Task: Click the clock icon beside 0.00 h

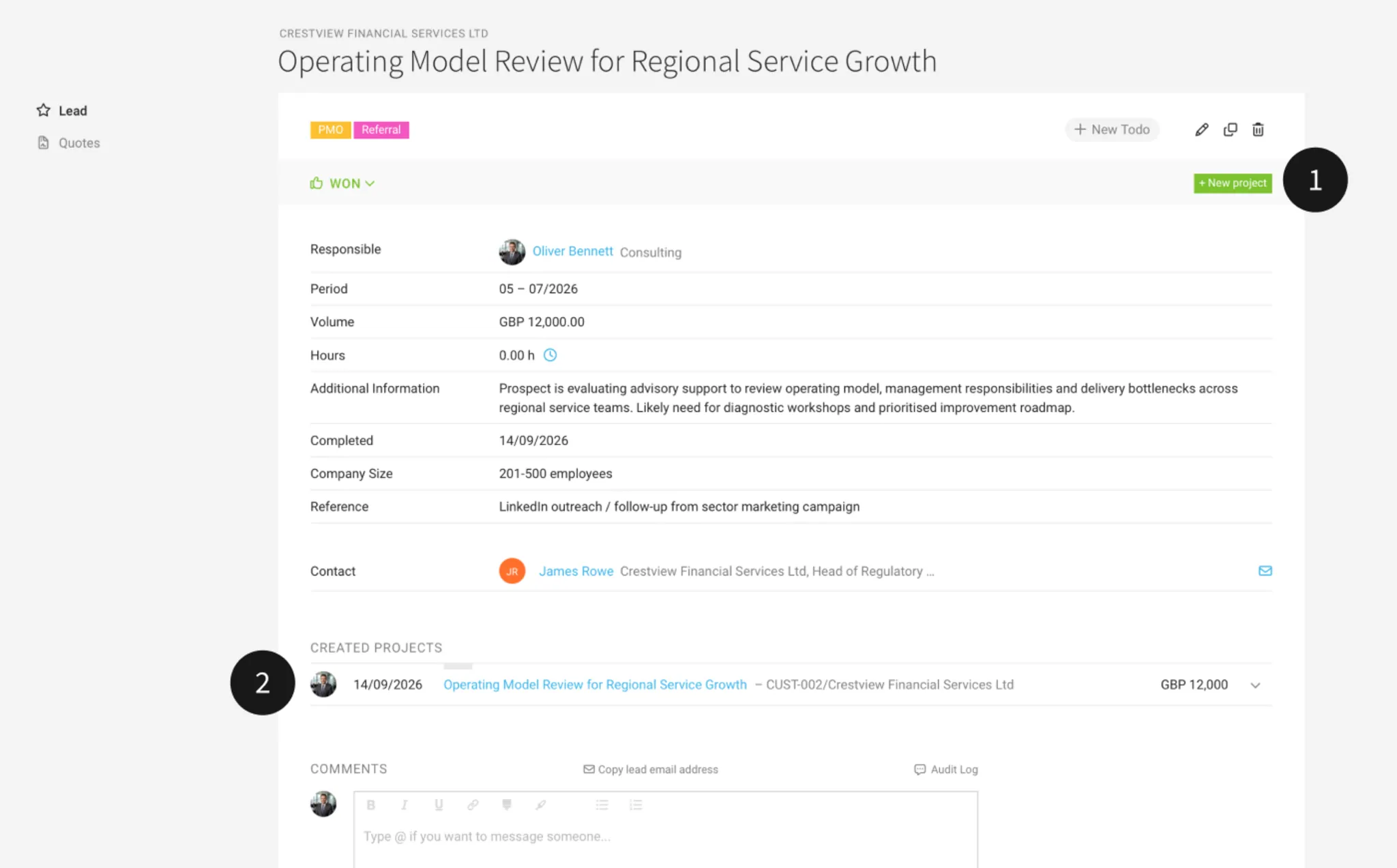Action: [x=550, y=355]
